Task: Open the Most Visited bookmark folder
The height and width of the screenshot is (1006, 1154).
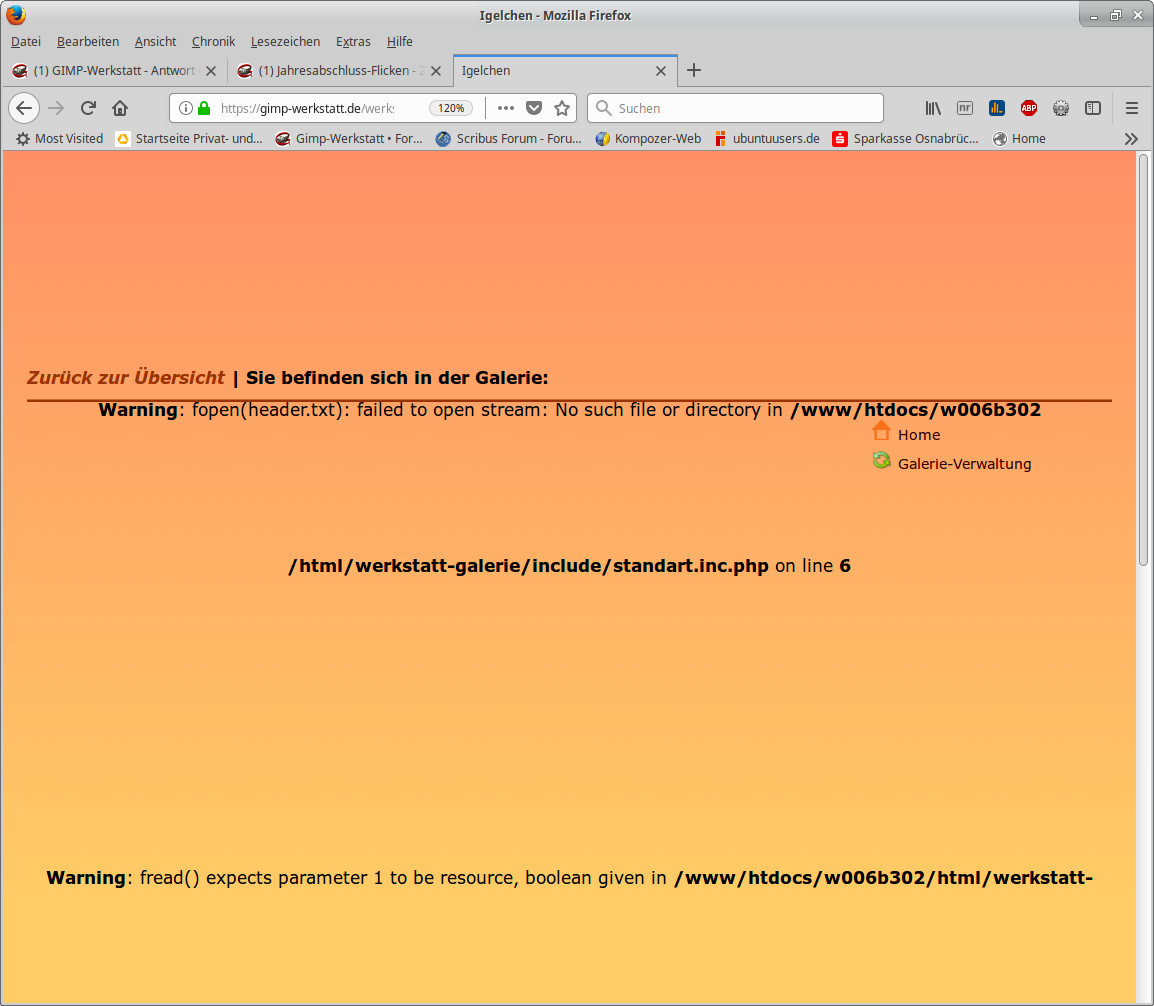Action: (60, 138)
